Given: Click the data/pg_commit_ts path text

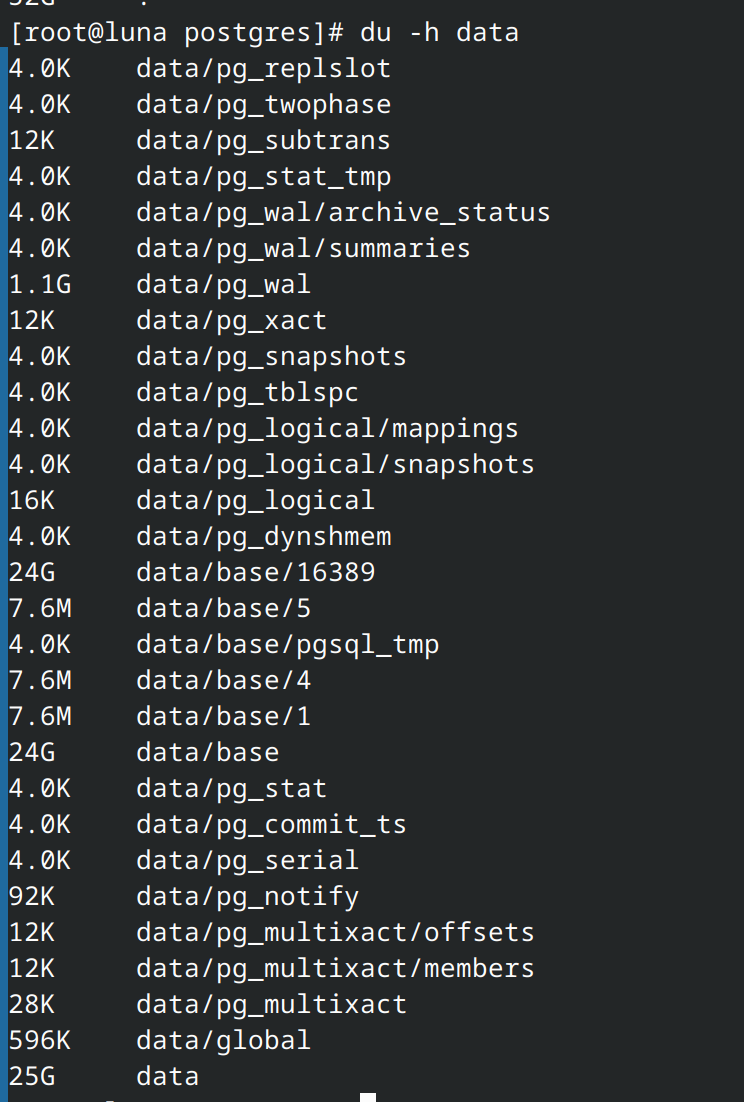Looking at the screenshot, I should coord(271,824).
